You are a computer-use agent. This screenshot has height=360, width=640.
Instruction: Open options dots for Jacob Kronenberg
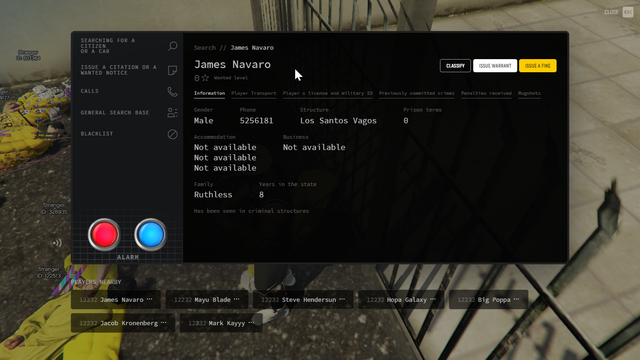(x=164, y=323)
